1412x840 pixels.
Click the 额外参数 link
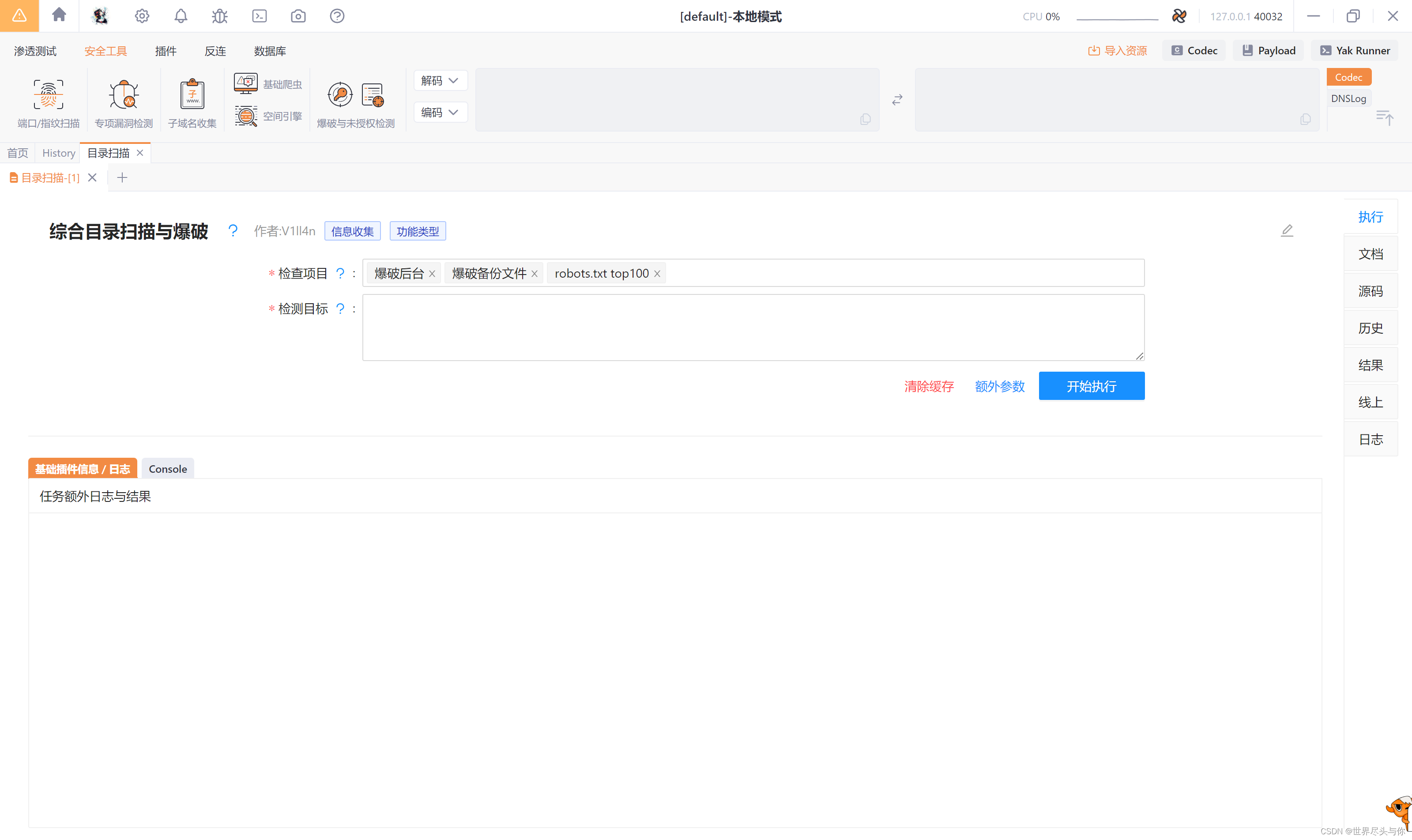1000,387
